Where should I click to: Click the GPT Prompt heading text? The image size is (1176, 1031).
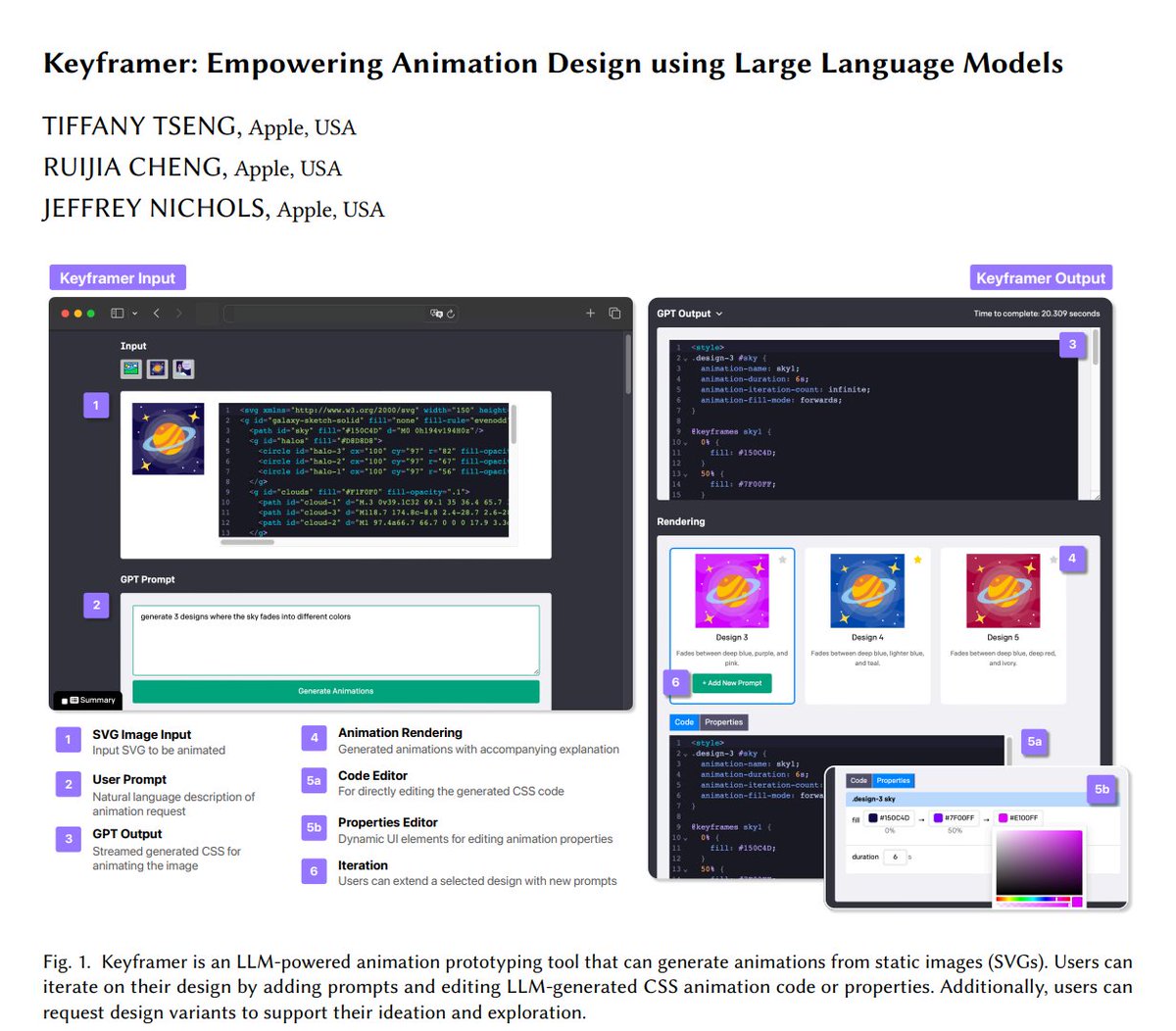148,579
